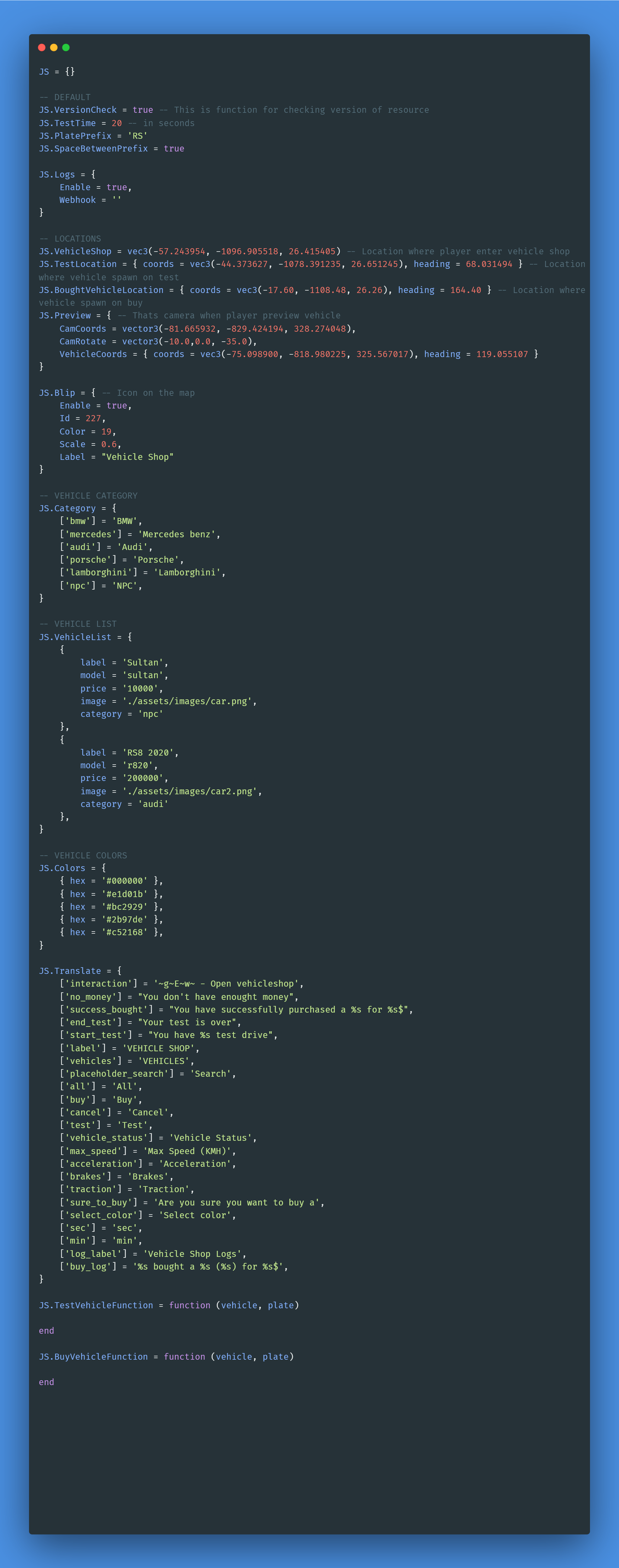Click the 'RS' plate prefix string
The height and width of the screenshot is (1568, 619).
tap(137, 136)
